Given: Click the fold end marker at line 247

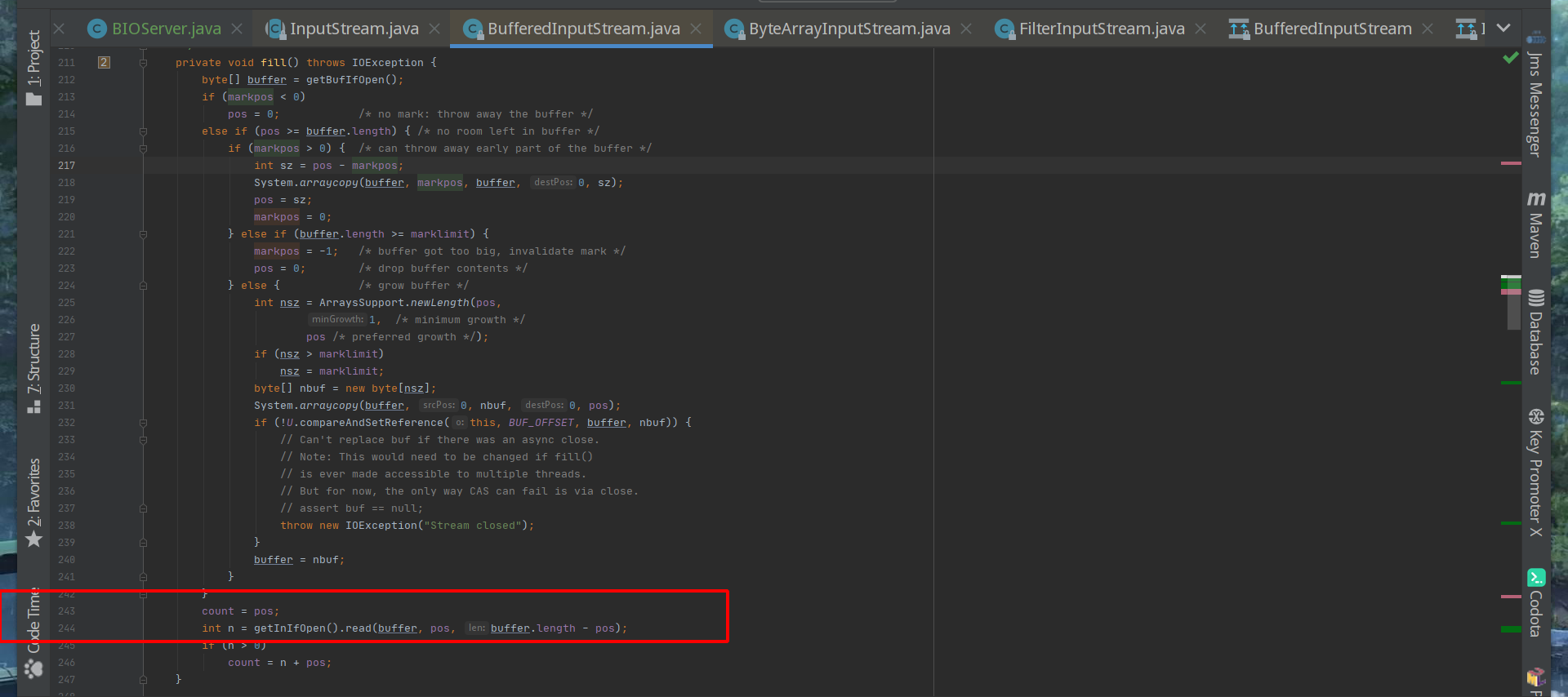Looking at the screenshot, I should point(143,680).
